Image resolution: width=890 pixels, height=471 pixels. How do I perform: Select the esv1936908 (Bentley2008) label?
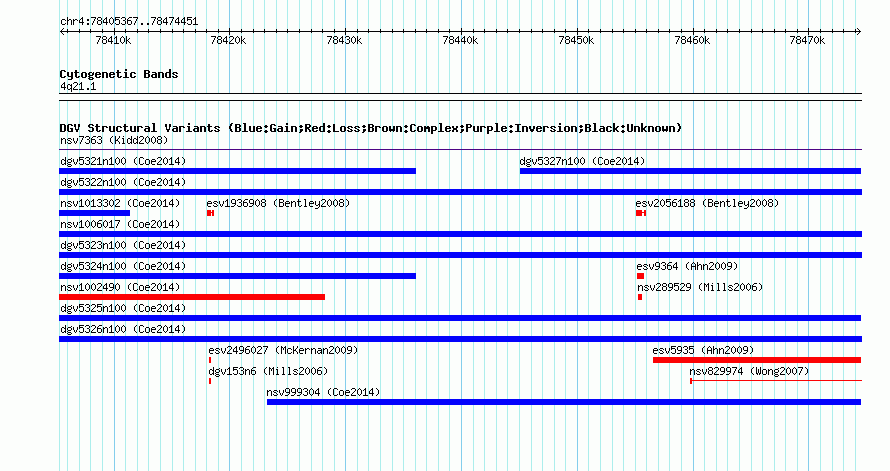tap(278, 203)
